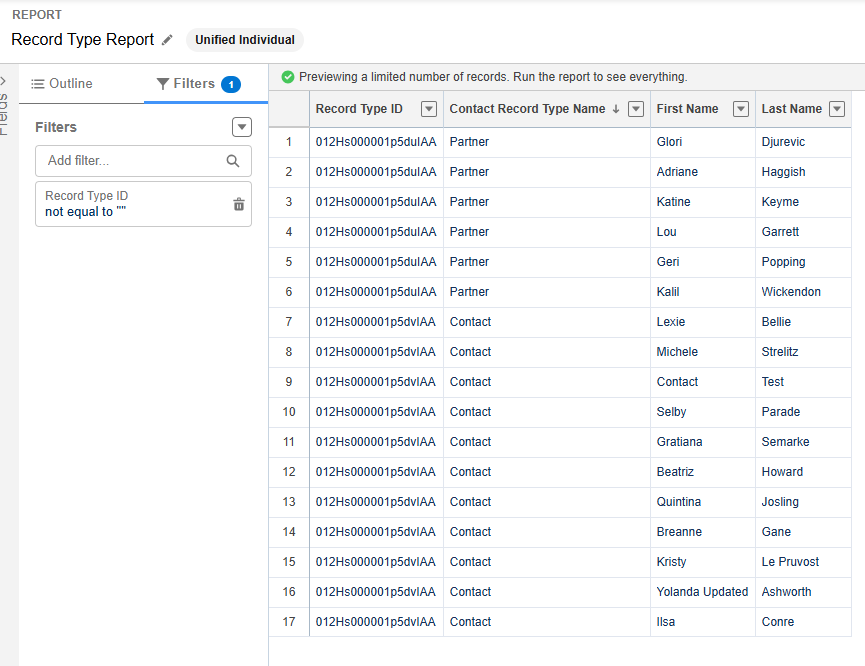Click into the Add filter search field
The image size is (865, 666).
coord(130,161)
